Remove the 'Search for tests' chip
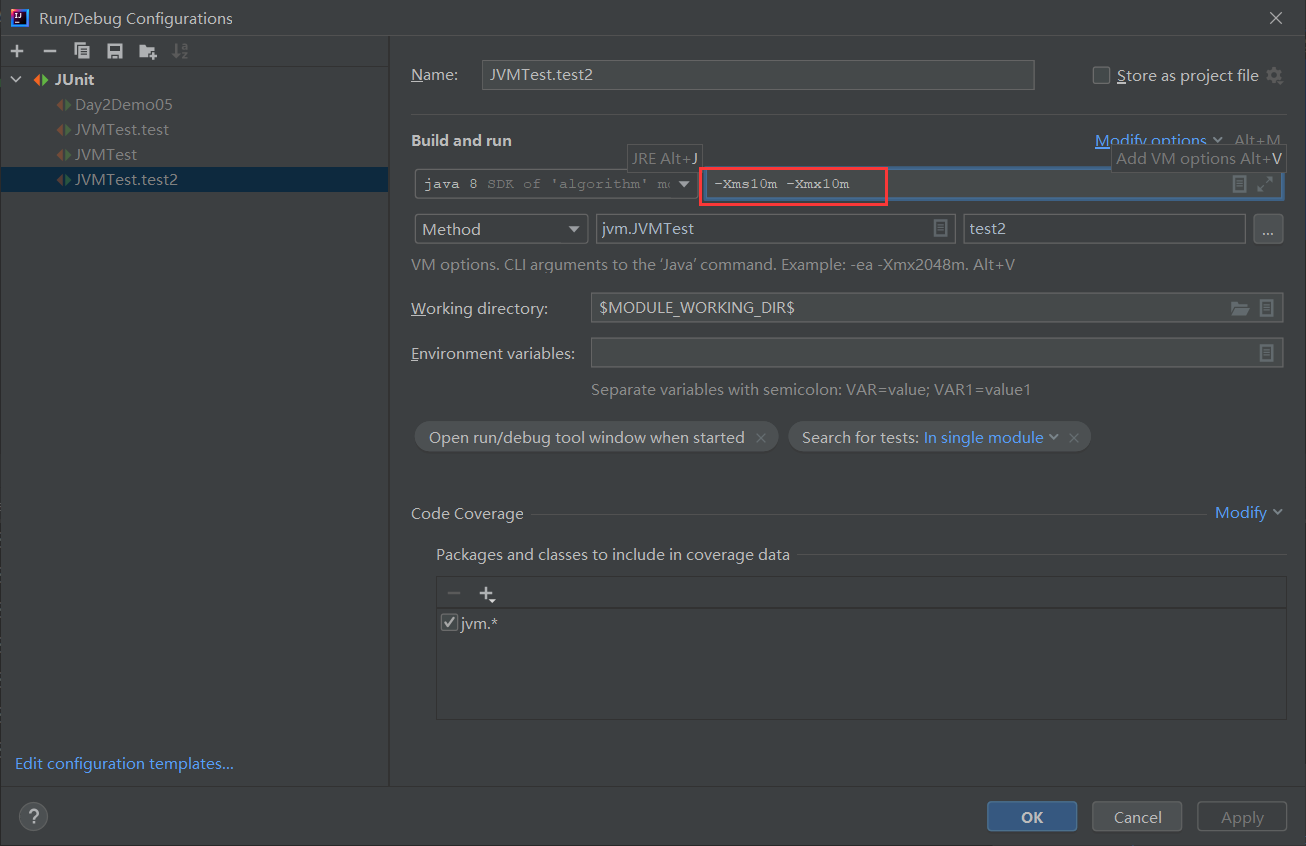The height and width of the screenshot is (846, 1306). 1074,438
